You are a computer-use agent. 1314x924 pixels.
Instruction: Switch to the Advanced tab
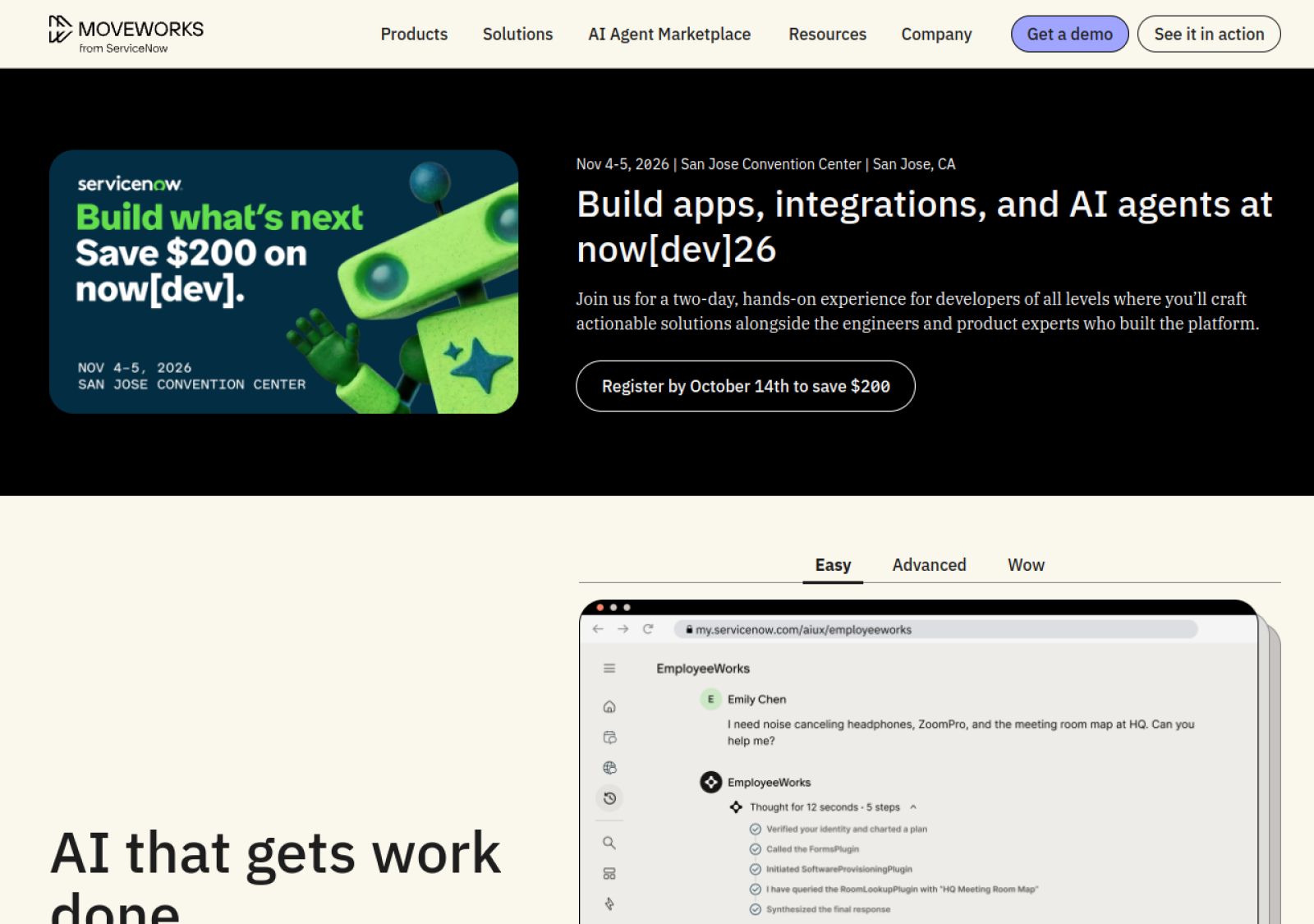(929, 565)
